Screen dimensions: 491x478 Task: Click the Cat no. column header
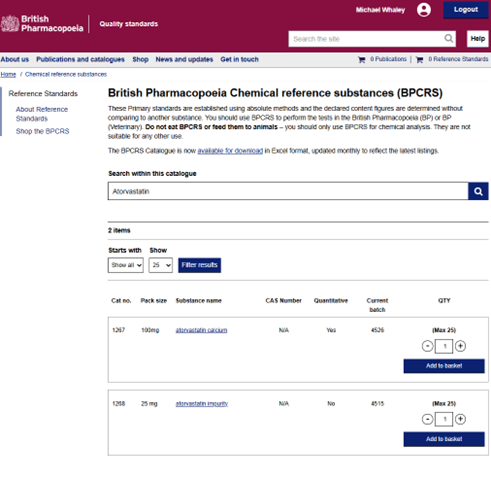pyautogui.click(x=121, y=301)
